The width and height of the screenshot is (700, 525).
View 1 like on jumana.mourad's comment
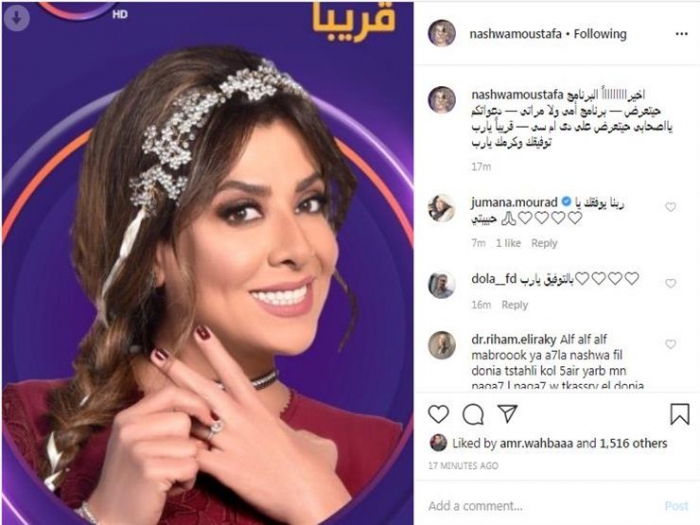508,243
